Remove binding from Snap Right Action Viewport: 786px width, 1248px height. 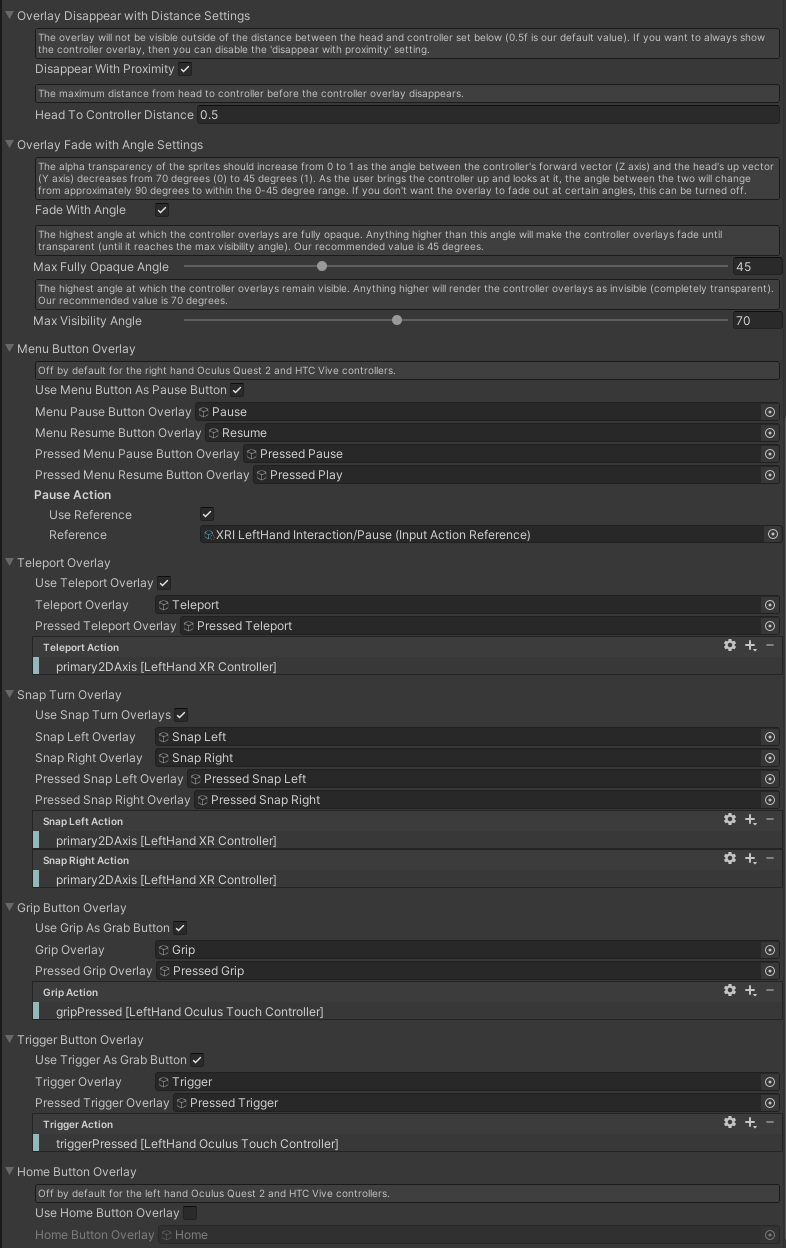[770, 859]
